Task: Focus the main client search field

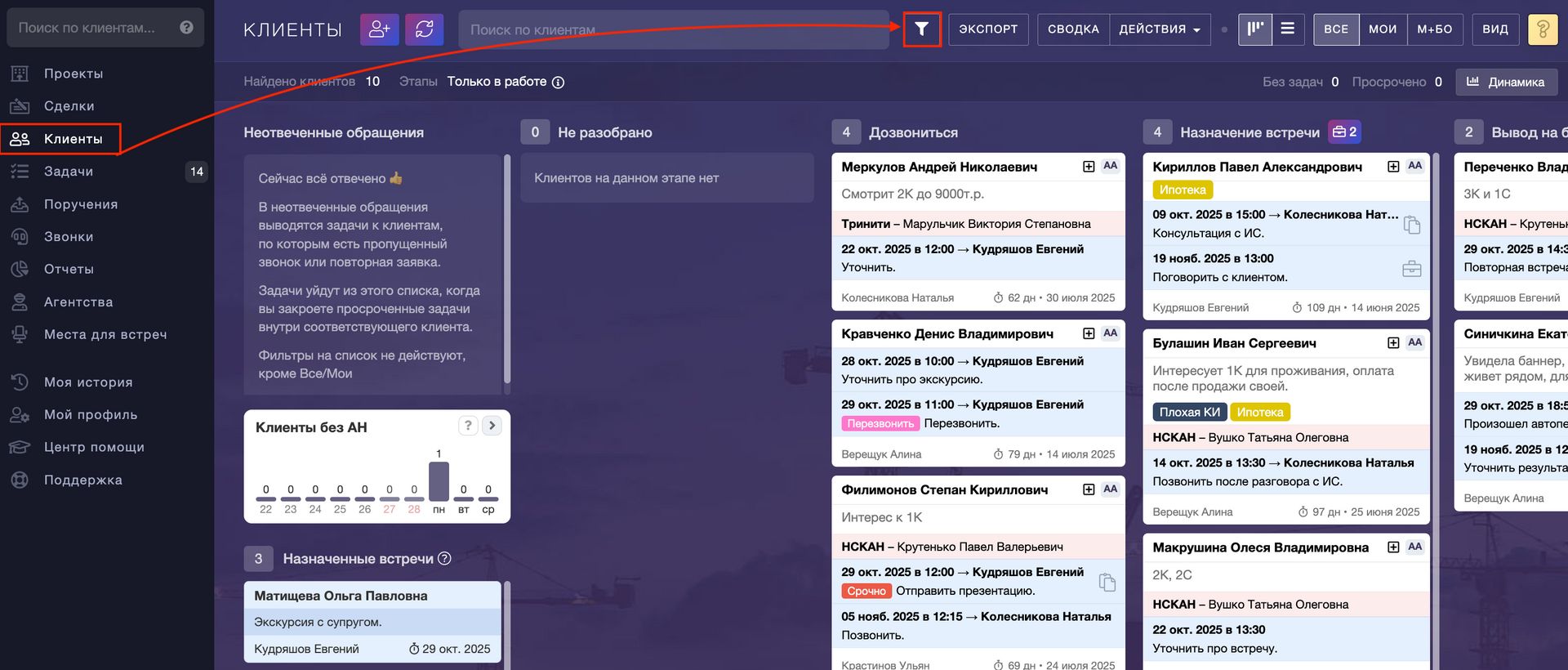Action: (674, 29)
